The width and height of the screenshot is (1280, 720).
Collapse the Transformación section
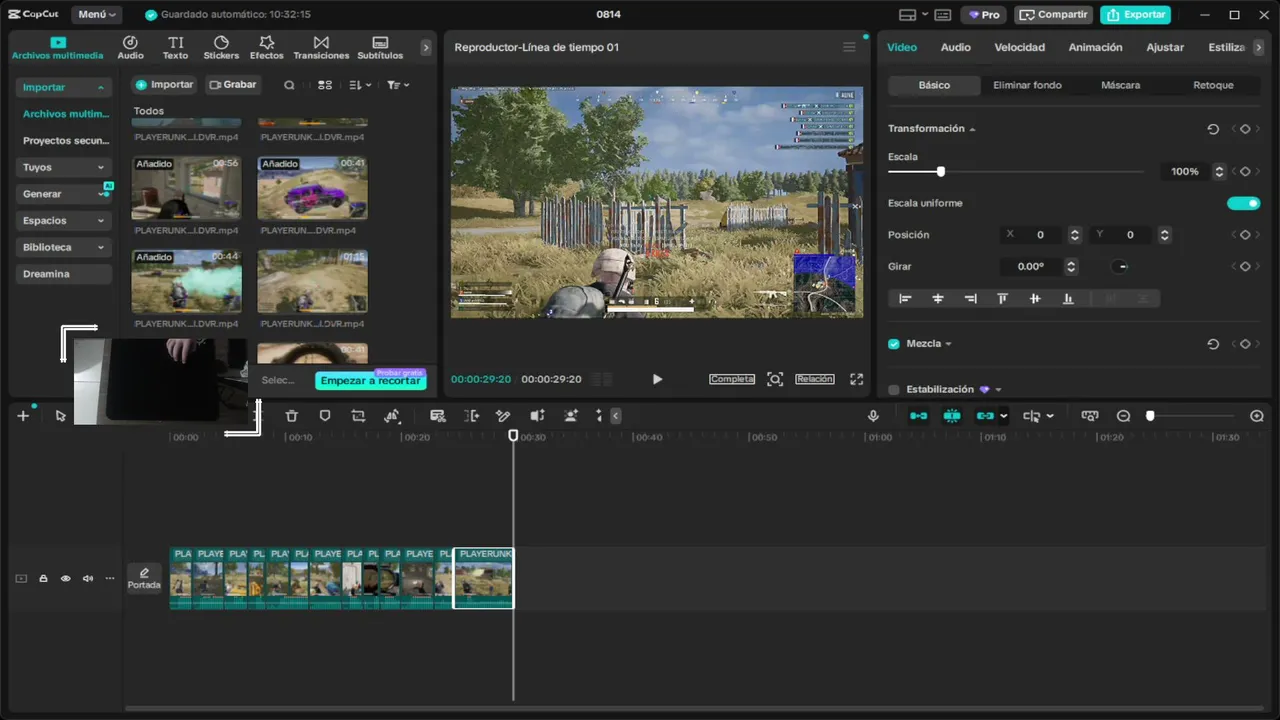click(972, 129)
